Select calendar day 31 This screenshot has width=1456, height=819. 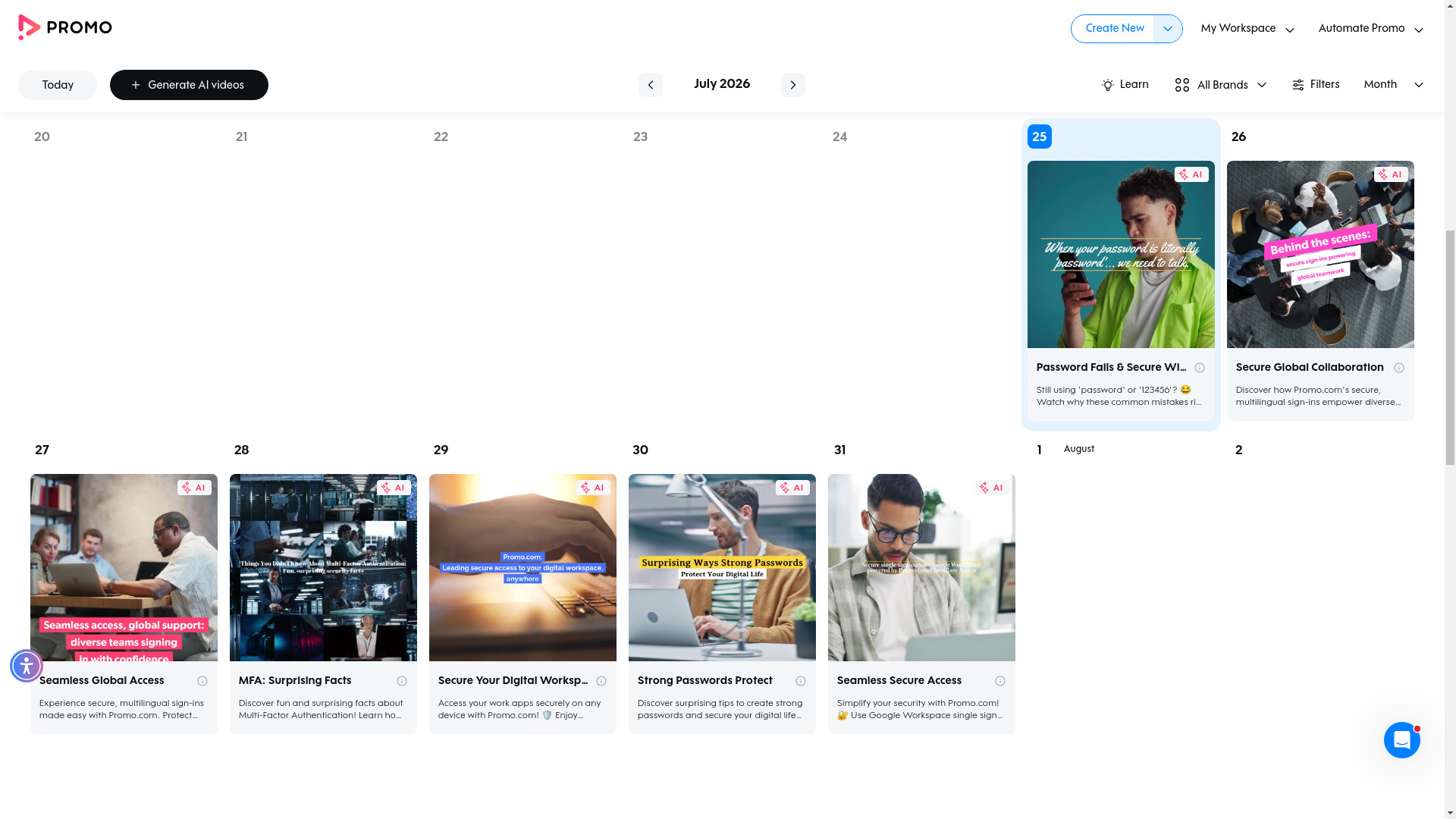(x=840, y=450)
